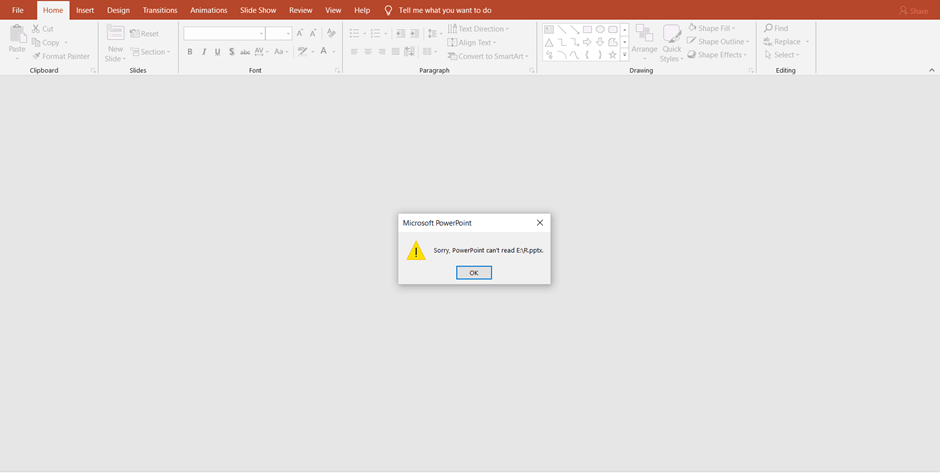
Task: Click the Arrange button
Action: pos(644,43)
